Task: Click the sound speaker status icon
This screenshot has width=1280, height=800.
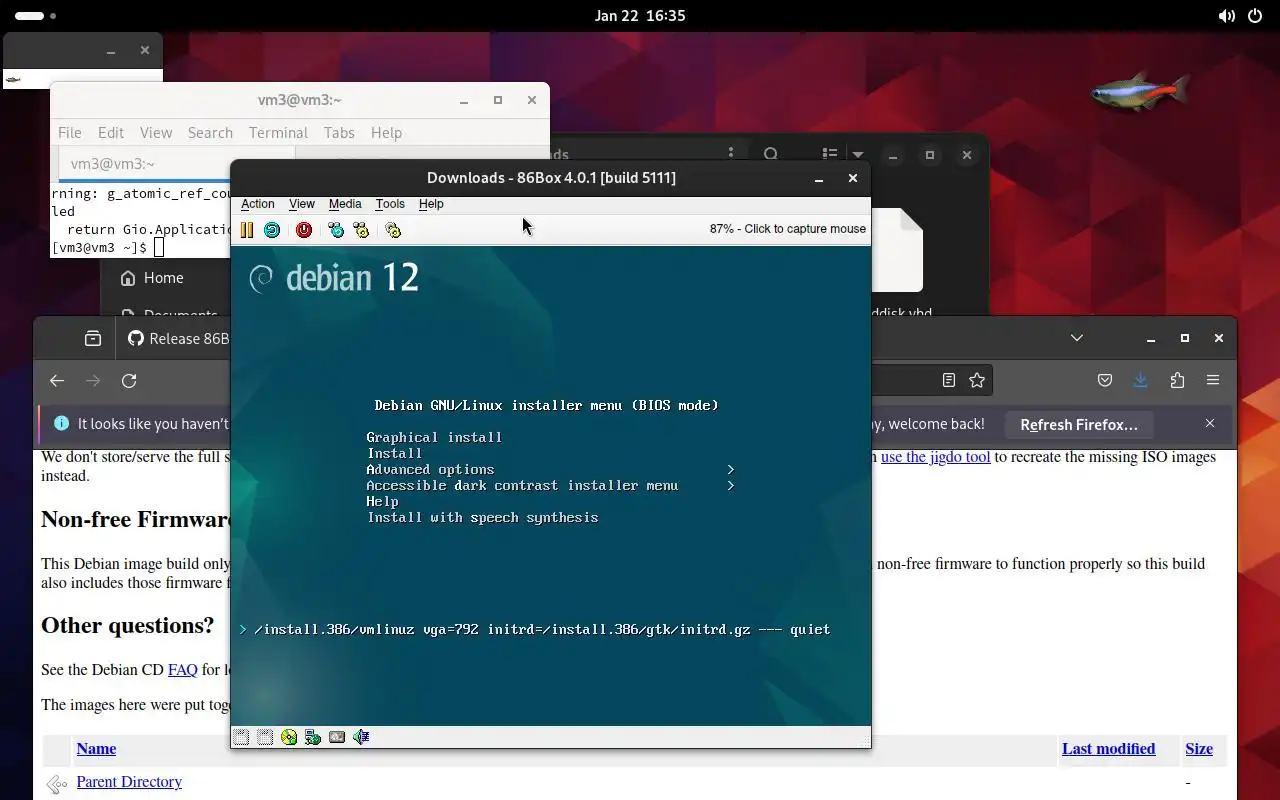Action: pos(361,737)
